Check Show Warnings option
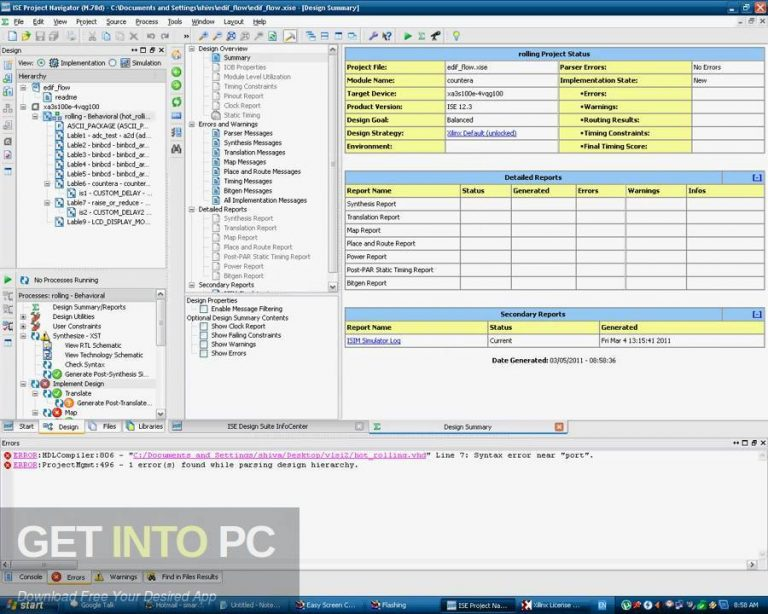Viewport: 768px width, 614px height. tap(204, 344)
